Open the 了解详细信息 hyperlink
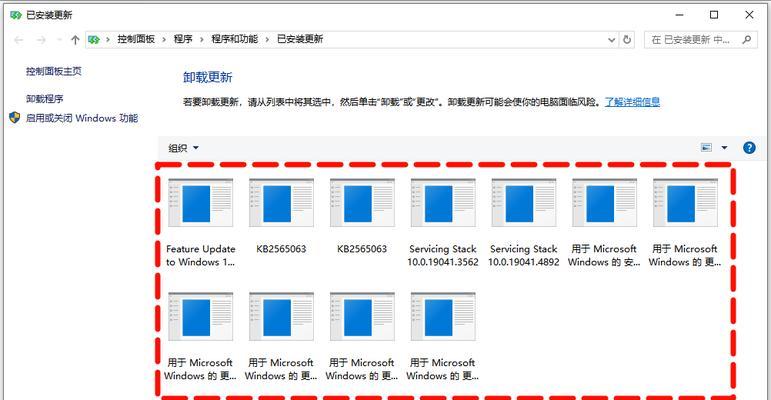Viewport: 771px width, 400px height. (632, 102)
